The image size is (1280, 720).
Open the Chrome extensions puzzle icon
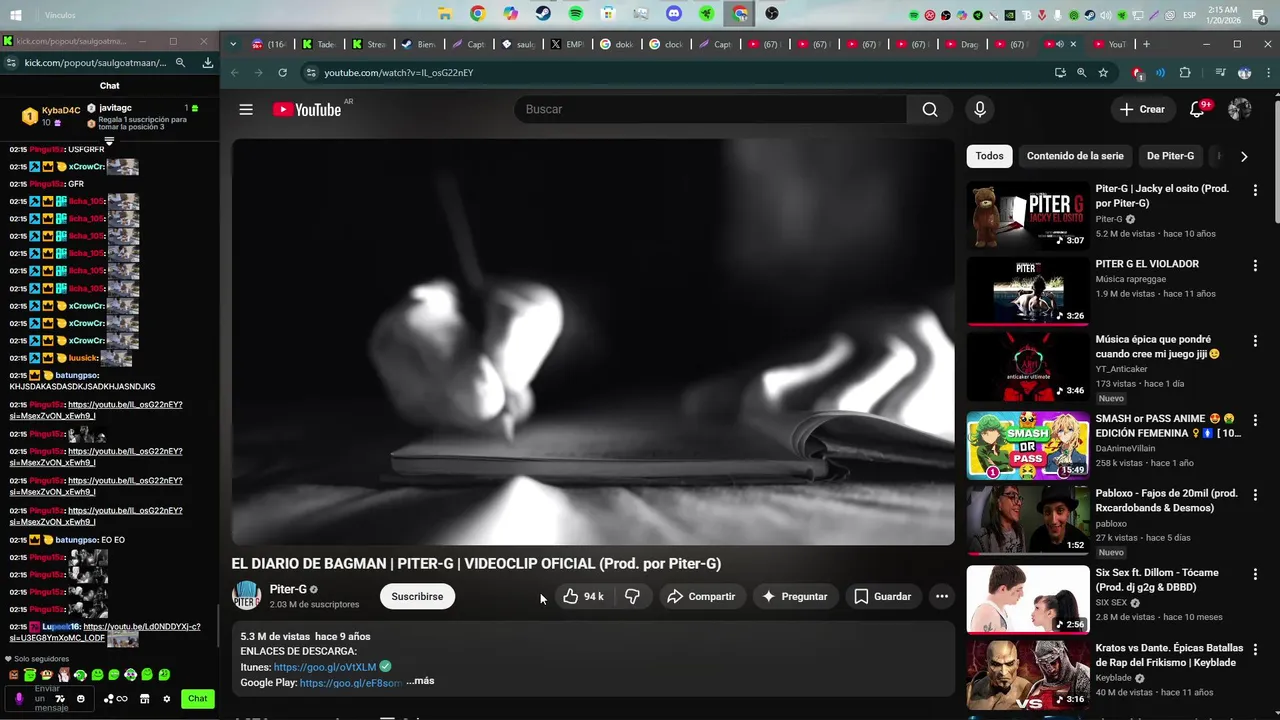coord(1185,73)
